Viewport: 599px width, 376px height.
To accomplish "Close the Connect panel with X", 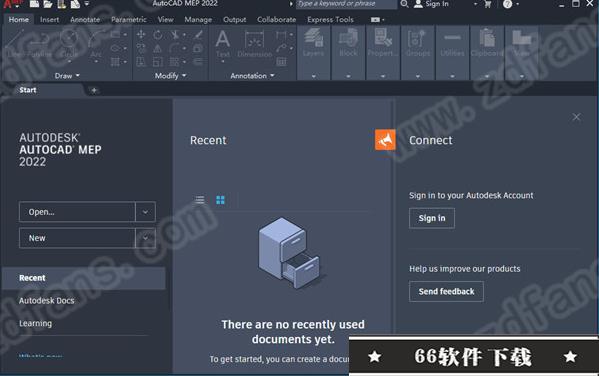I will (576, 117).
